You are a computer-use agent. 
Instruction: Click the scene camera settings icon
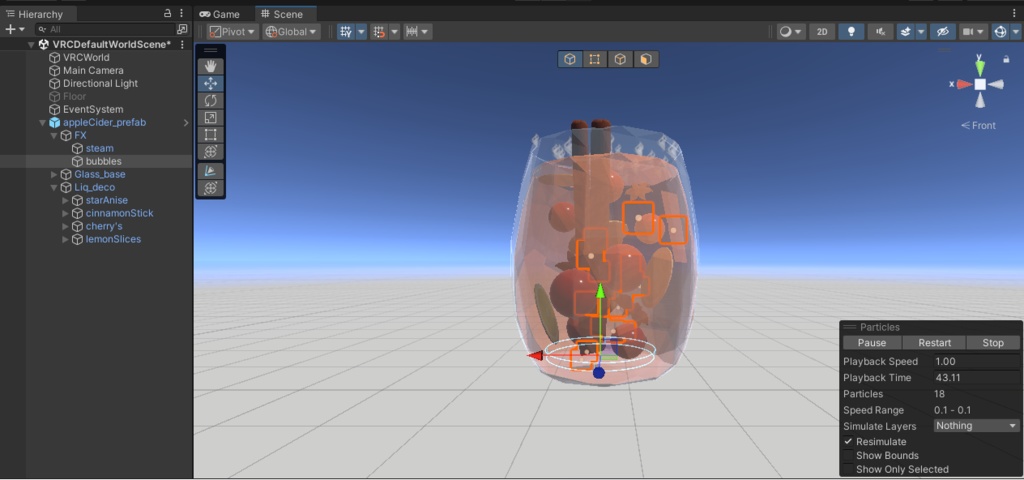pyautogui.click(x=967, y=31)
